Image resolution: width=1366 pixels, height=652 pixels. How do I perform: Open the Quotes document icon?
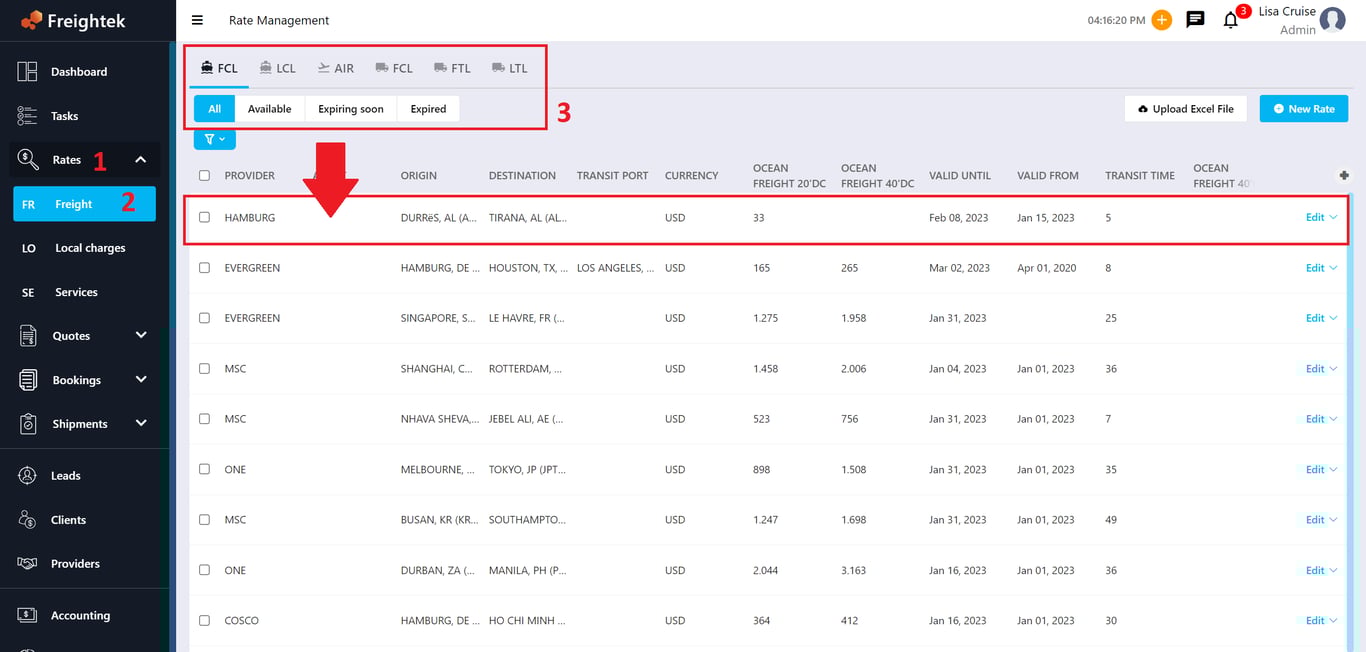click(x=28, y=336)
